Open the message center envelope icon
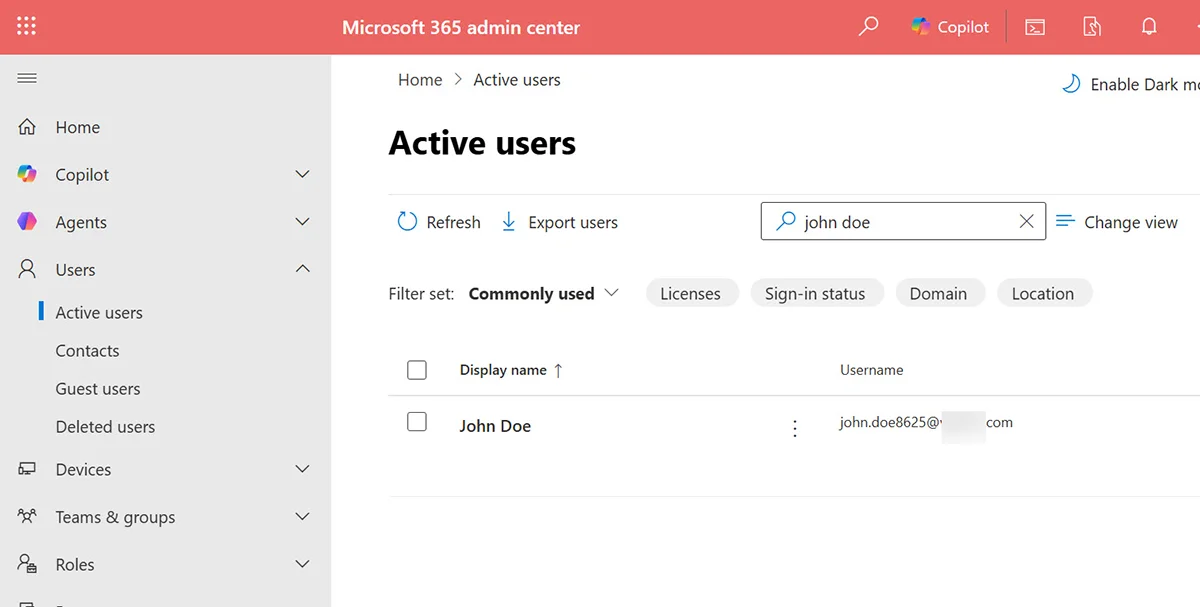The image size is (1200, 607). point(1034,26)
